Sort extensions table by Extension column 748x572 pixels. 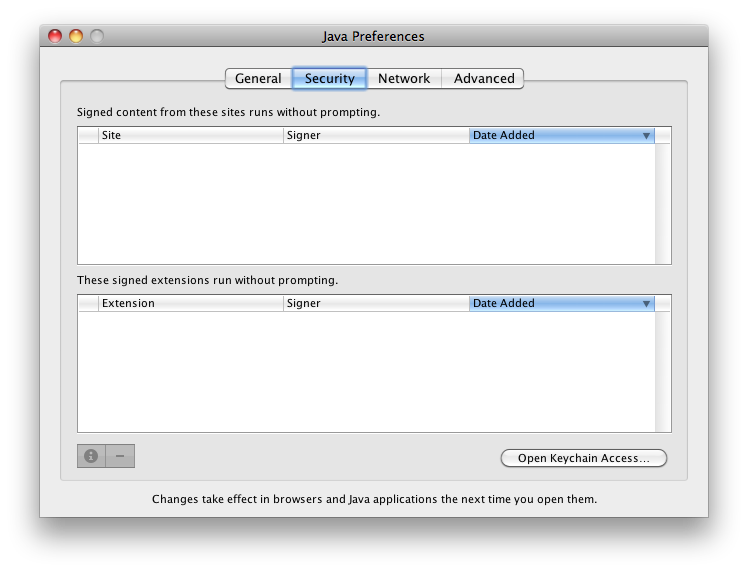point(190,303)
